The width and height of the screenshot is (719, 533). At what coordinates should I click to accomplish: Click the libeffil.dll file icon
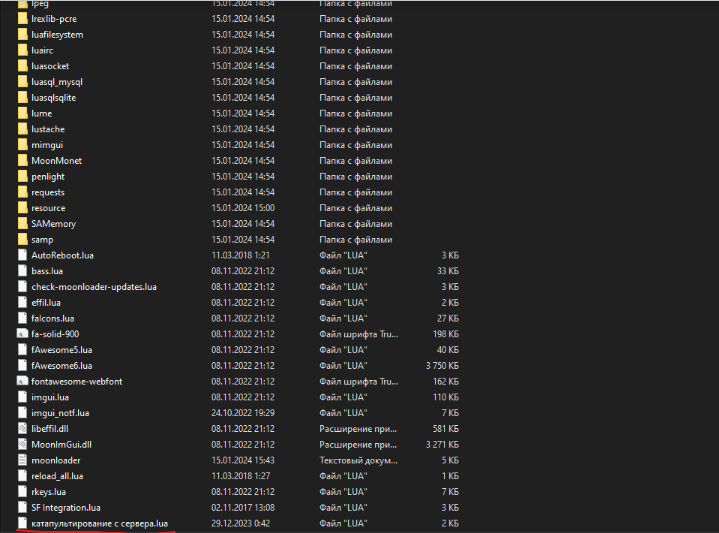coord(22,428)
